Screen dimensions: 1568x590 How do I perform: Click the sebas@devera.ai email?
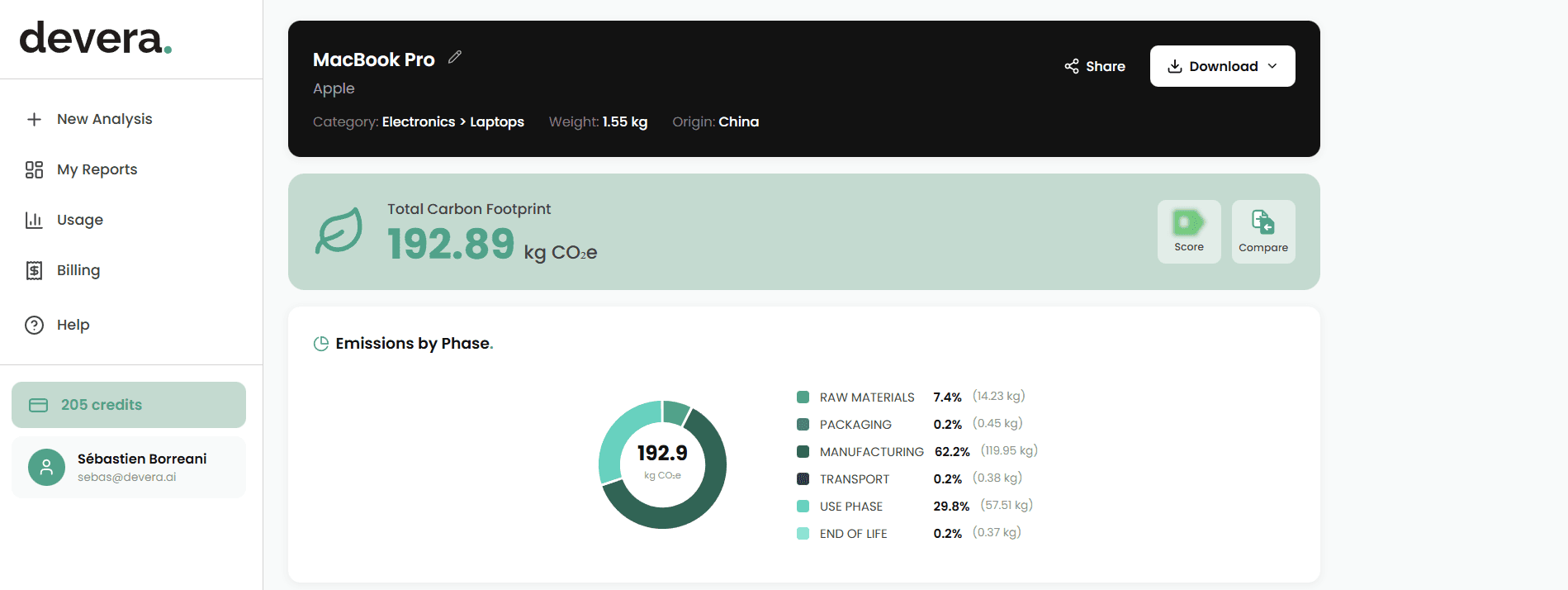[127, 477]
